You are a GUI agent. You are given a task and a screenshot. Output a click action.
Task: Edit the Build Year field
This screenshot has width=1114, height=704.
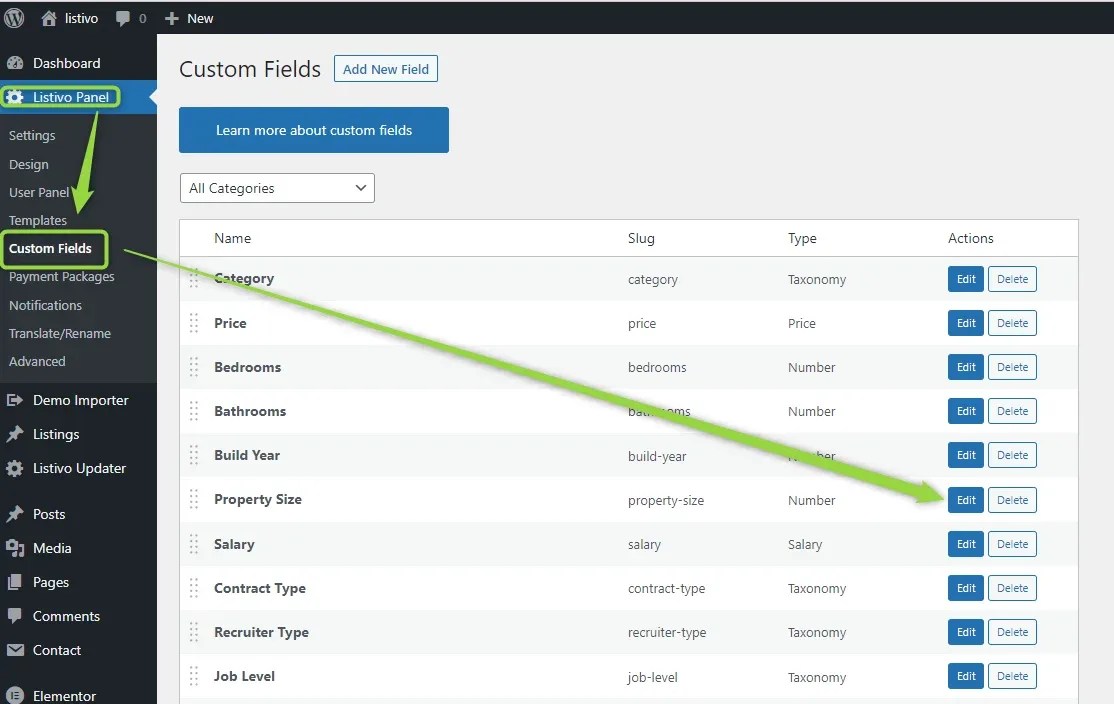[x=966, y=455]
